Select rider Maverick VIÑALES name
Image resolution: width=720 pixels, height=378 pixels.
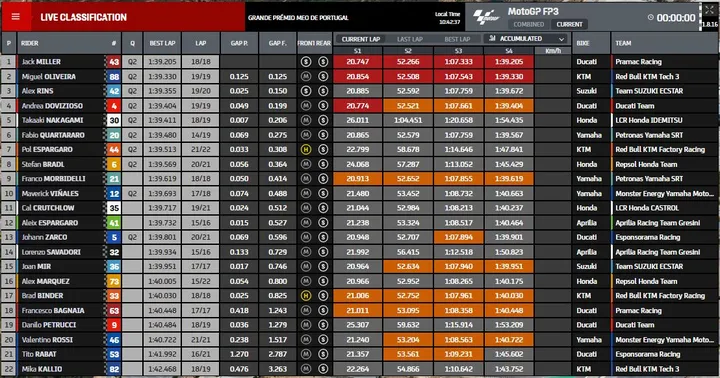click(x=50, y=193)
